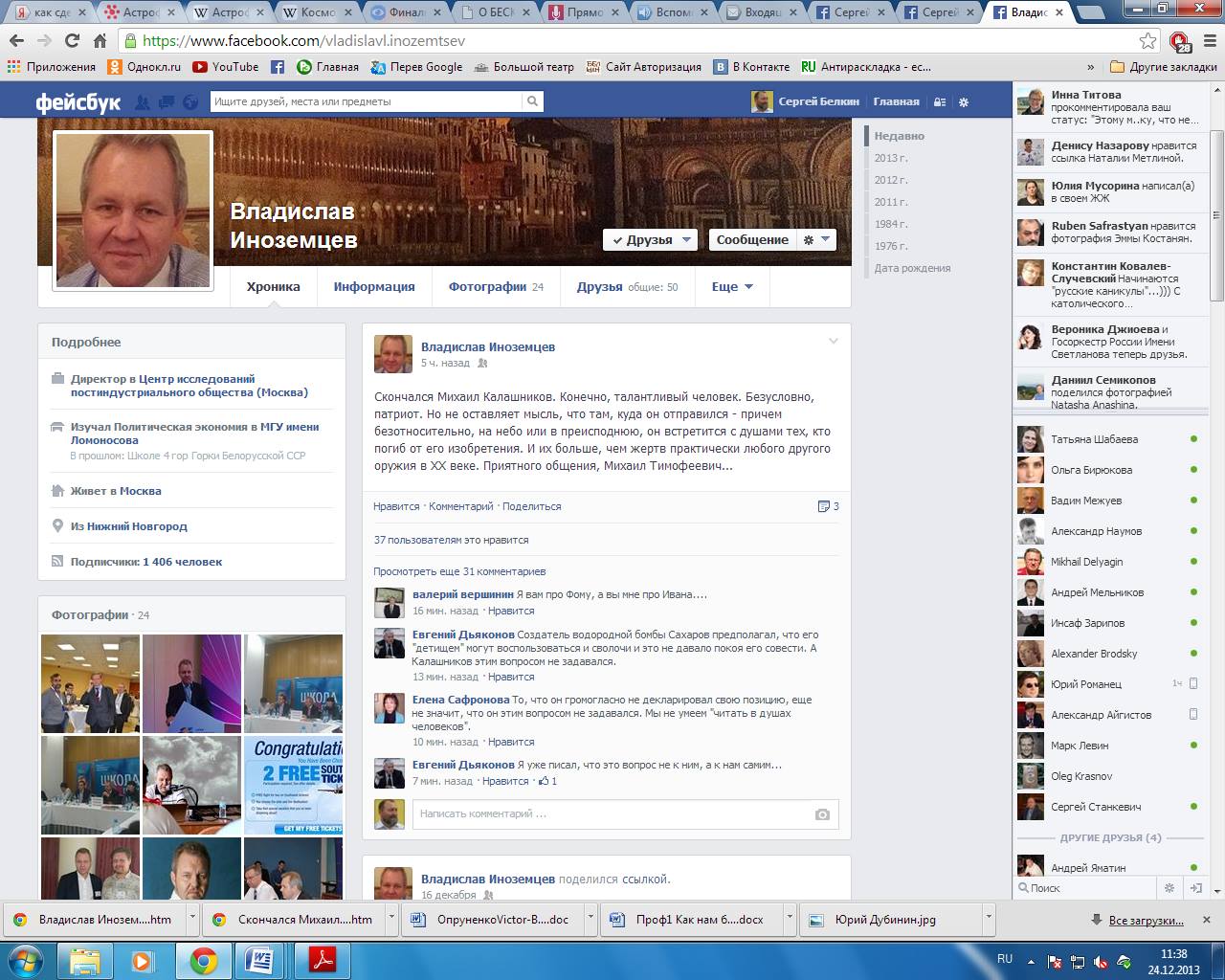
Task: Switch to the Информация tab
Action: point(374,286)
